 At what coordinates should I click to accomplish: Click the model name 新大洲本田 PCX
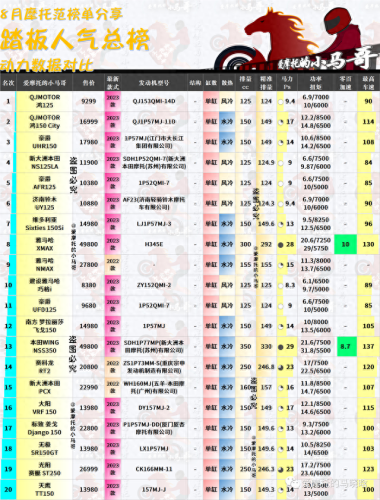coord(44,387)
